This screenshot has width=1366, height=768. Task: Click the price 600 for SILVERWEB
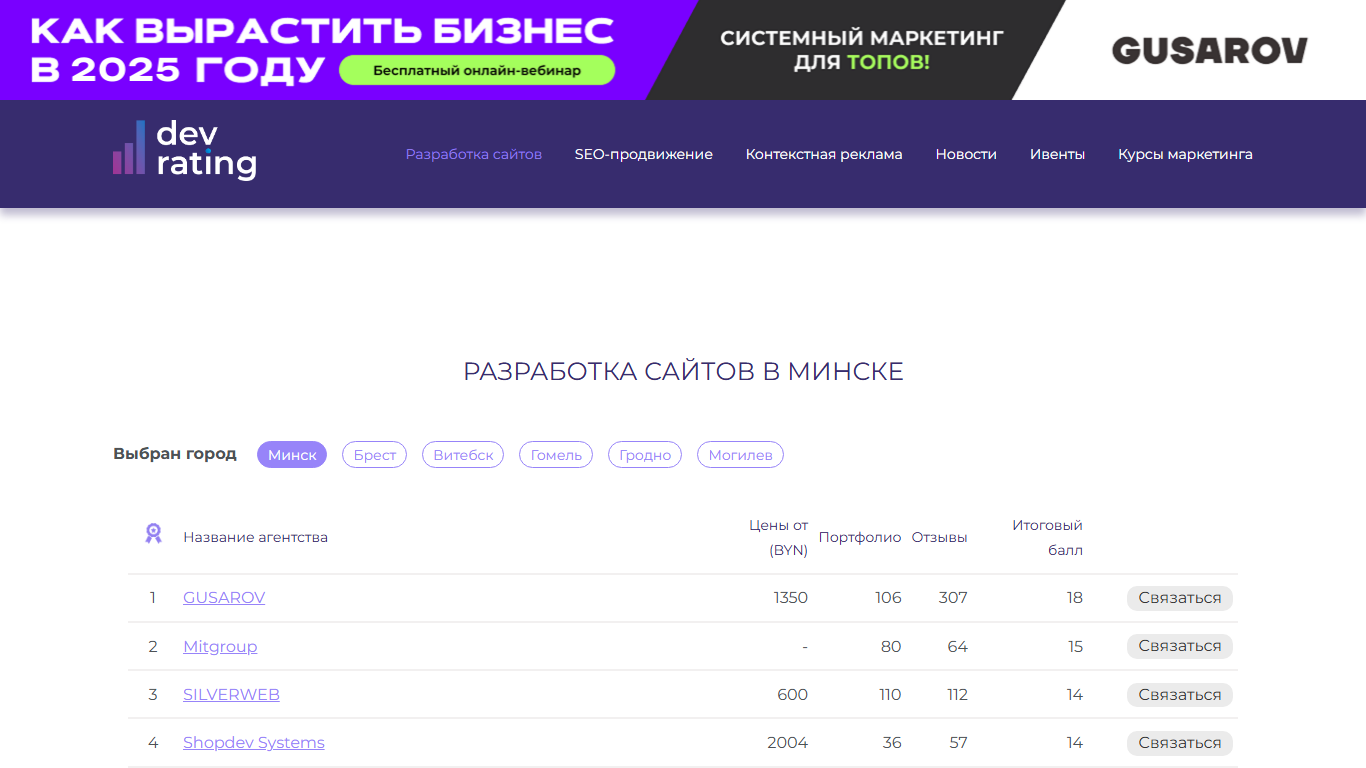[792, 694]
